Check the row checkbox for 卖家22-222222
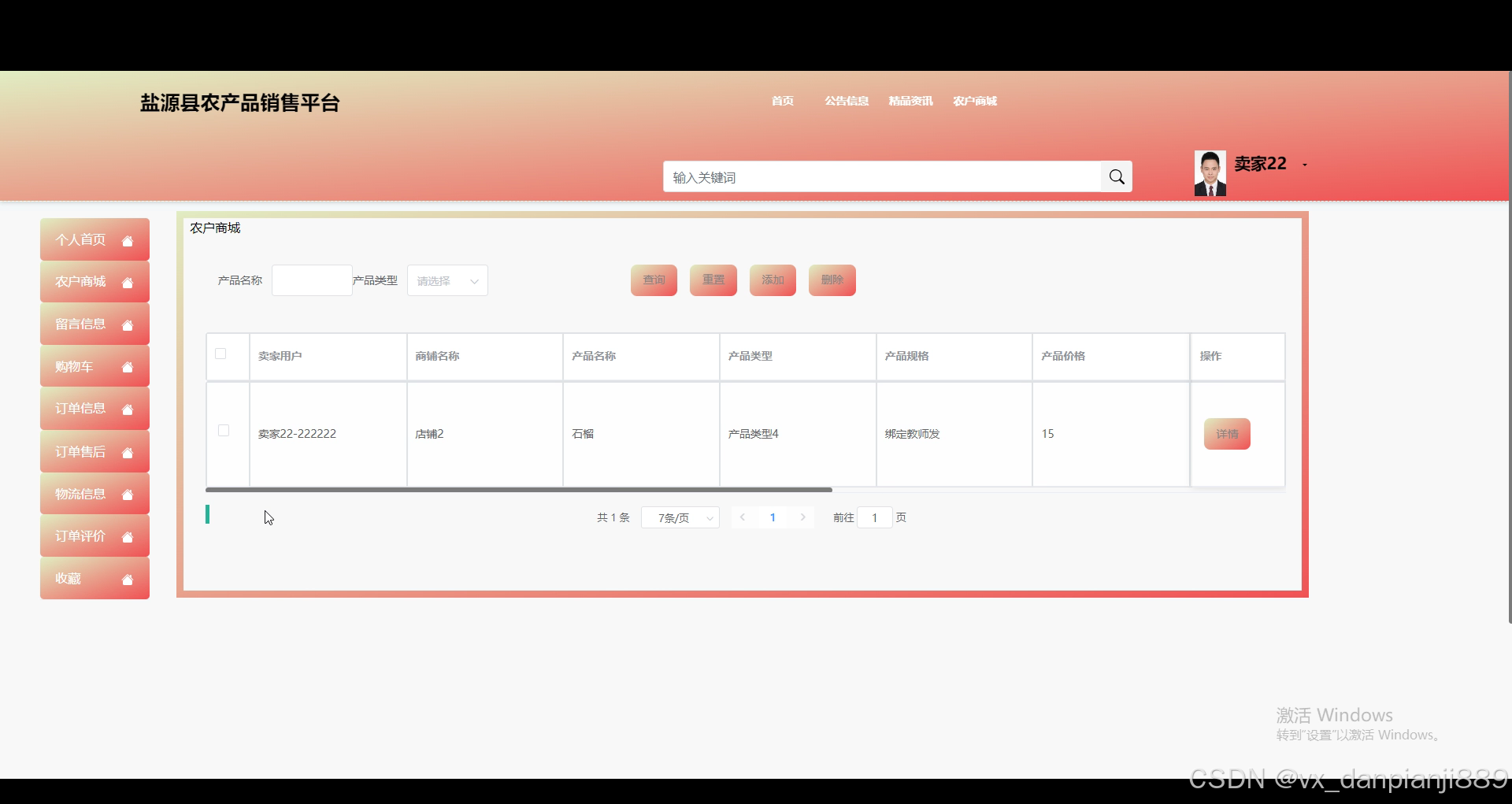Screen dimensions: 1512x804 coord(224,430)
